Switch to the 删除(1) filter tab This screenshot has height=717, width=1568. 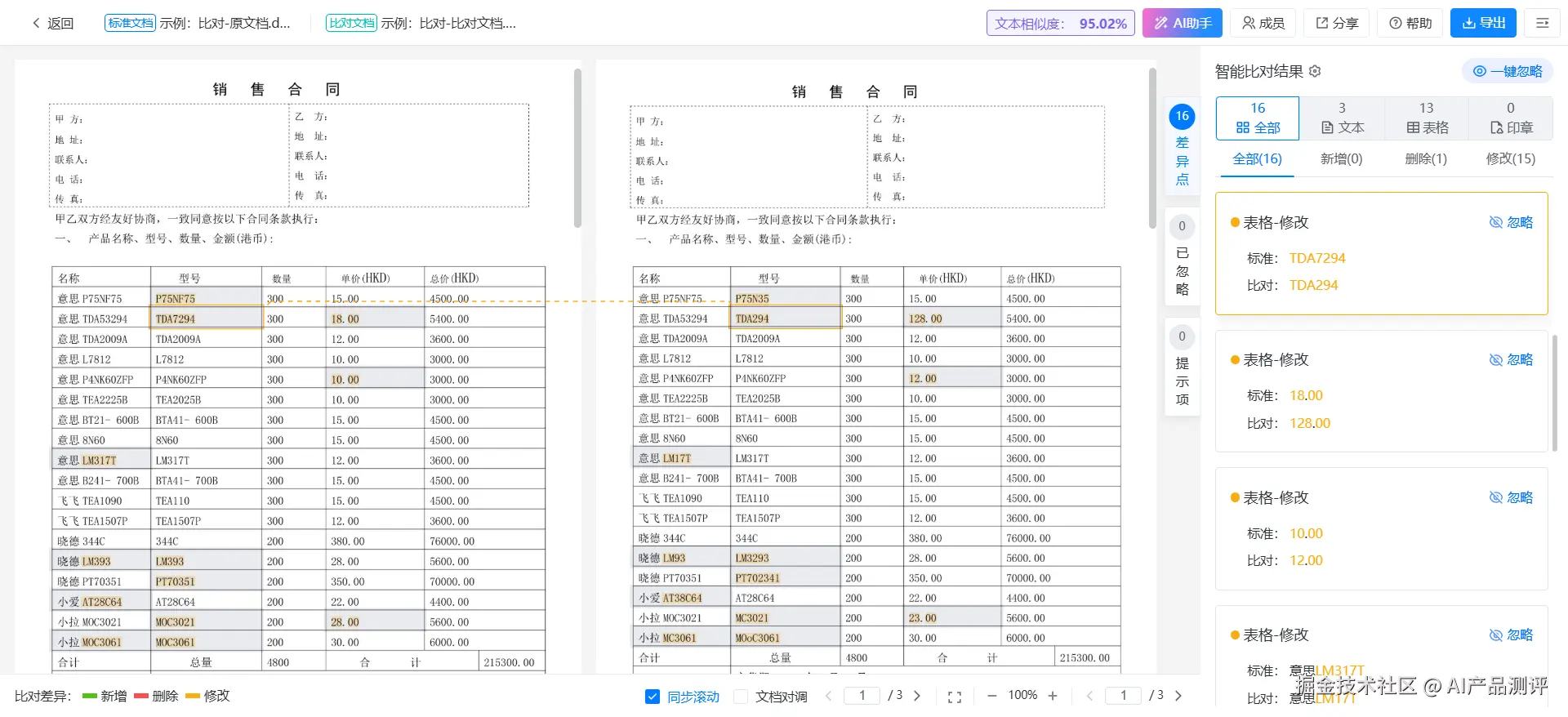click(1426, 159)
